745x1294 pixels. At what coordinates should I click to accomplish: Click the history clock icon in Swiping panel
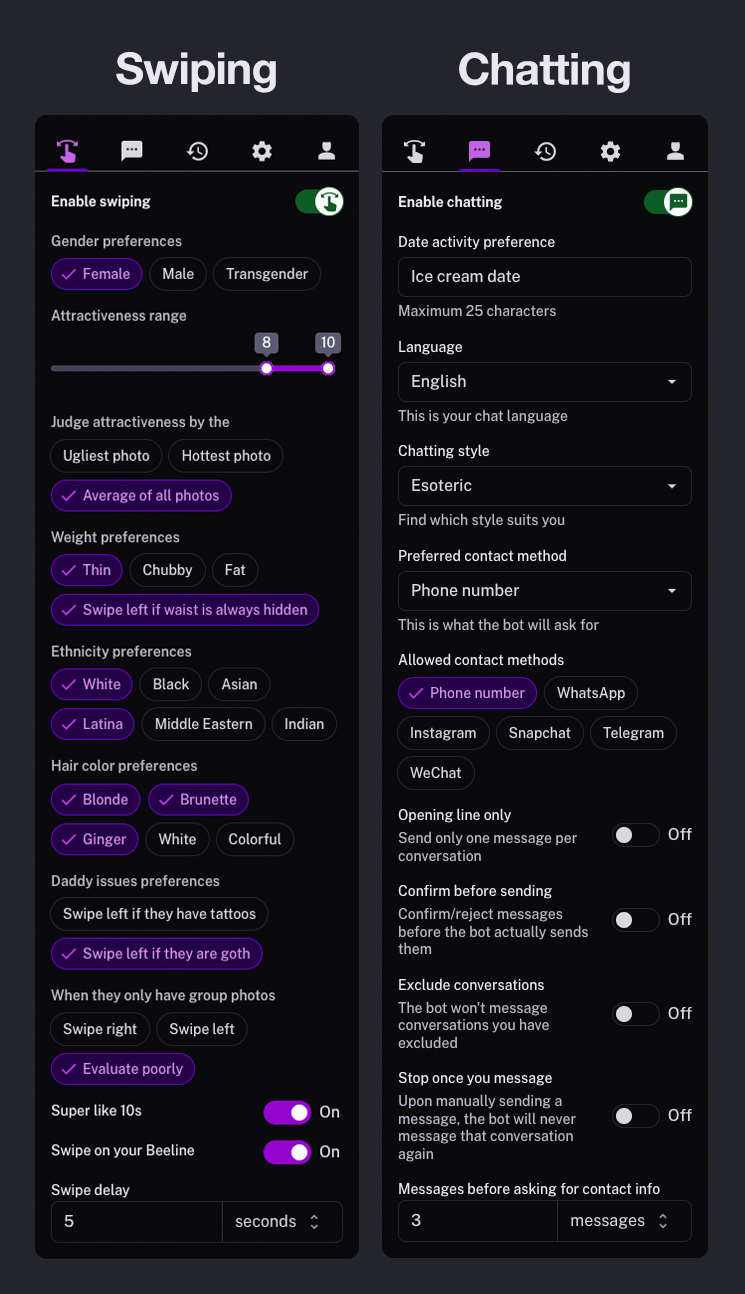[197, 151]
